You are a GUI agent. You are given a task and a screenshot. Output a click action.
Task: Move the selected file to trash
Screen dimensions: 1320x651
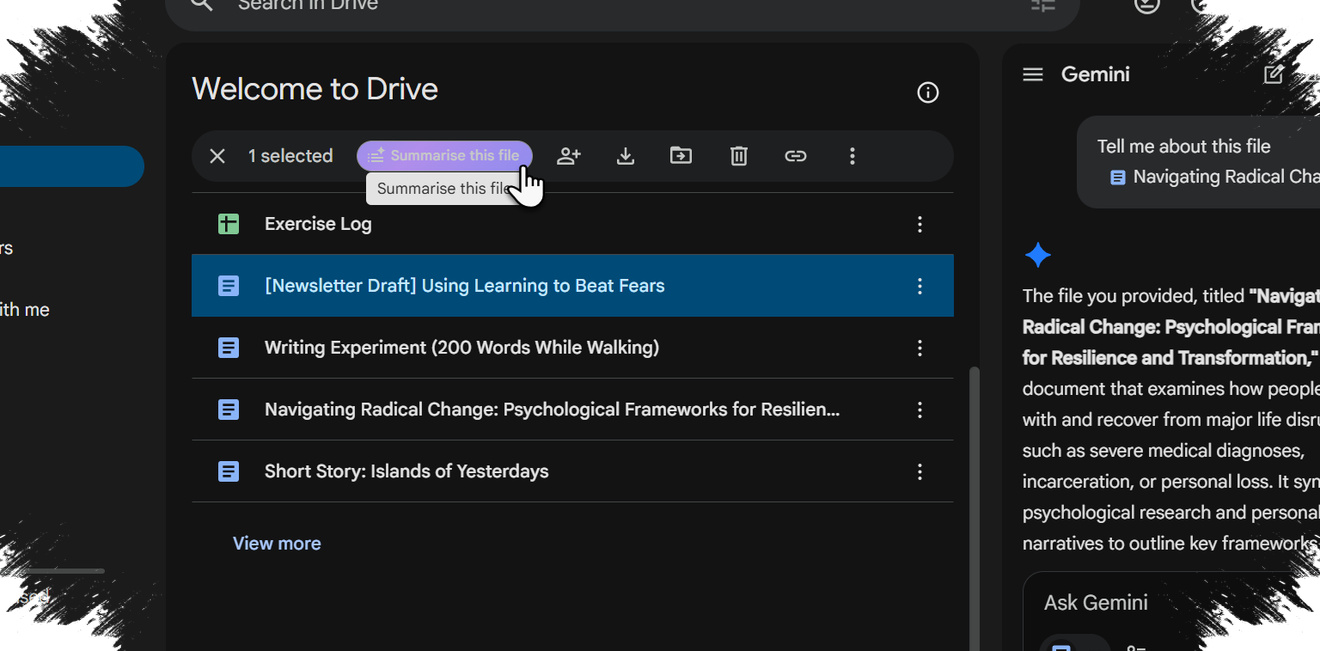tap(739, 156)
